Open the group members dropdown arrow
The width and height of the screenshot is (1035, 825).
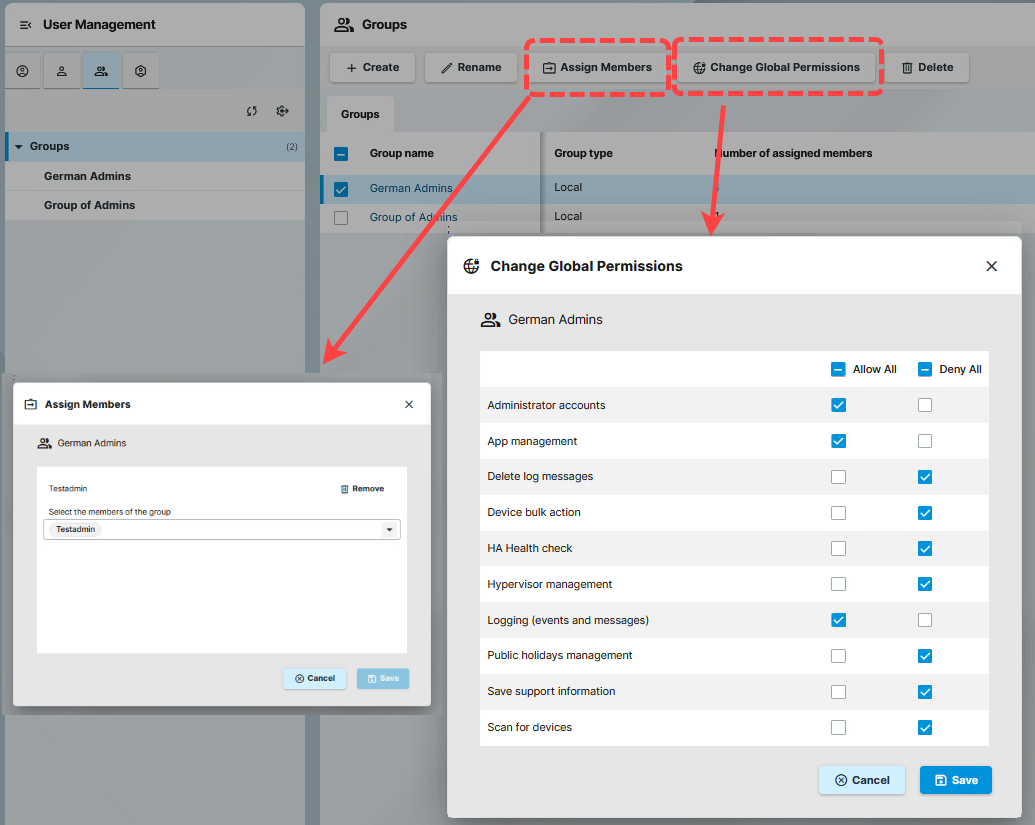389,530
